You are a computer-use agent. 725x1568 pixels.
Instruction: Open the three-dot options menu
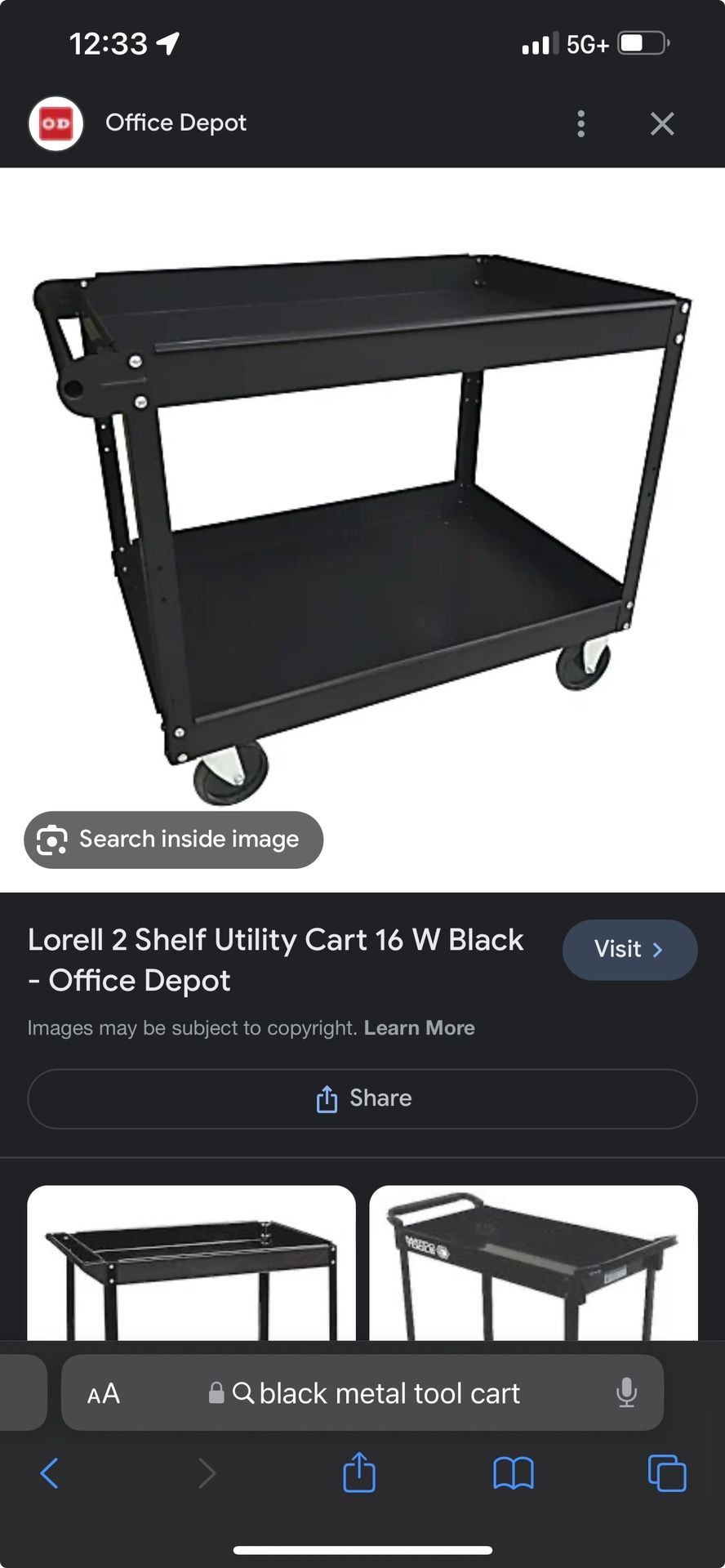580,123
